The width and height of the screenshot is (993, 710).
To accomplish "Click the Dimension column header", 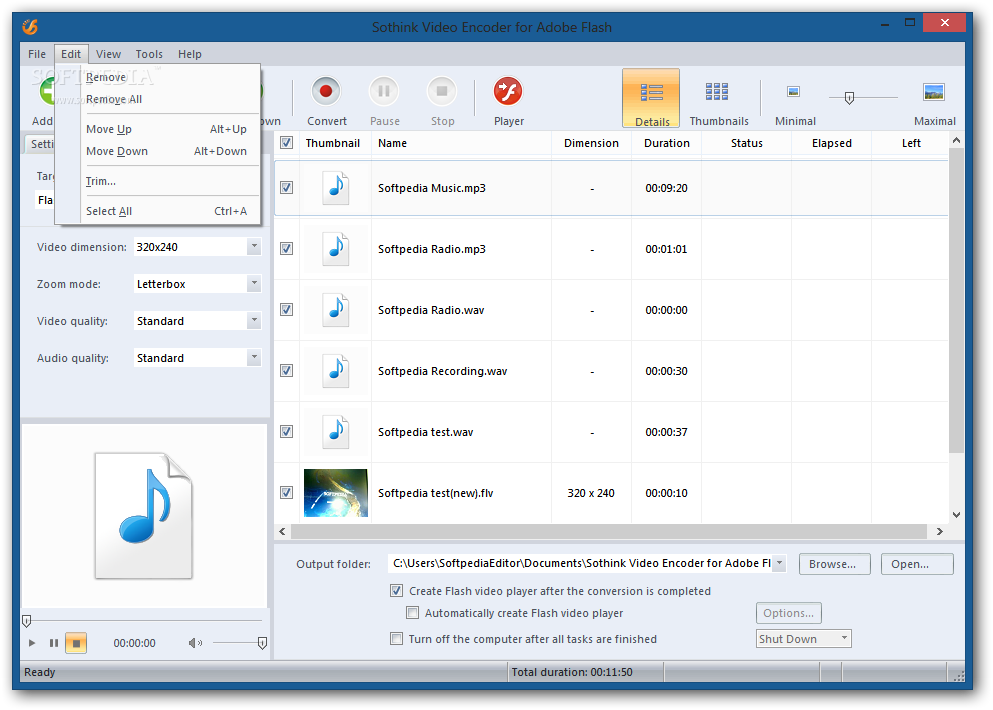I will pyautogui.click(x=591, y=143).
